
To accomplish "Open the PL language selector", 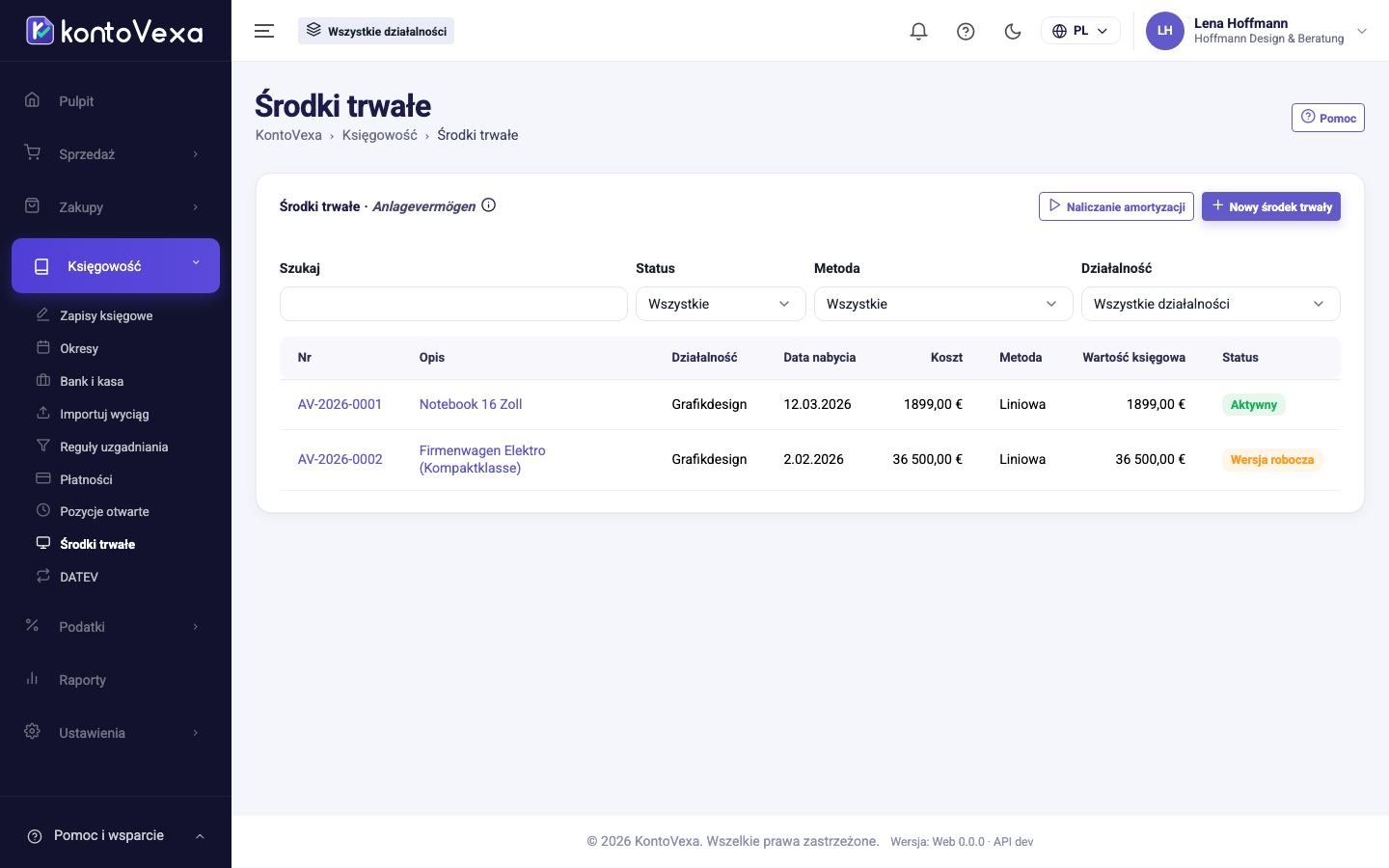I will point(1080,31).
